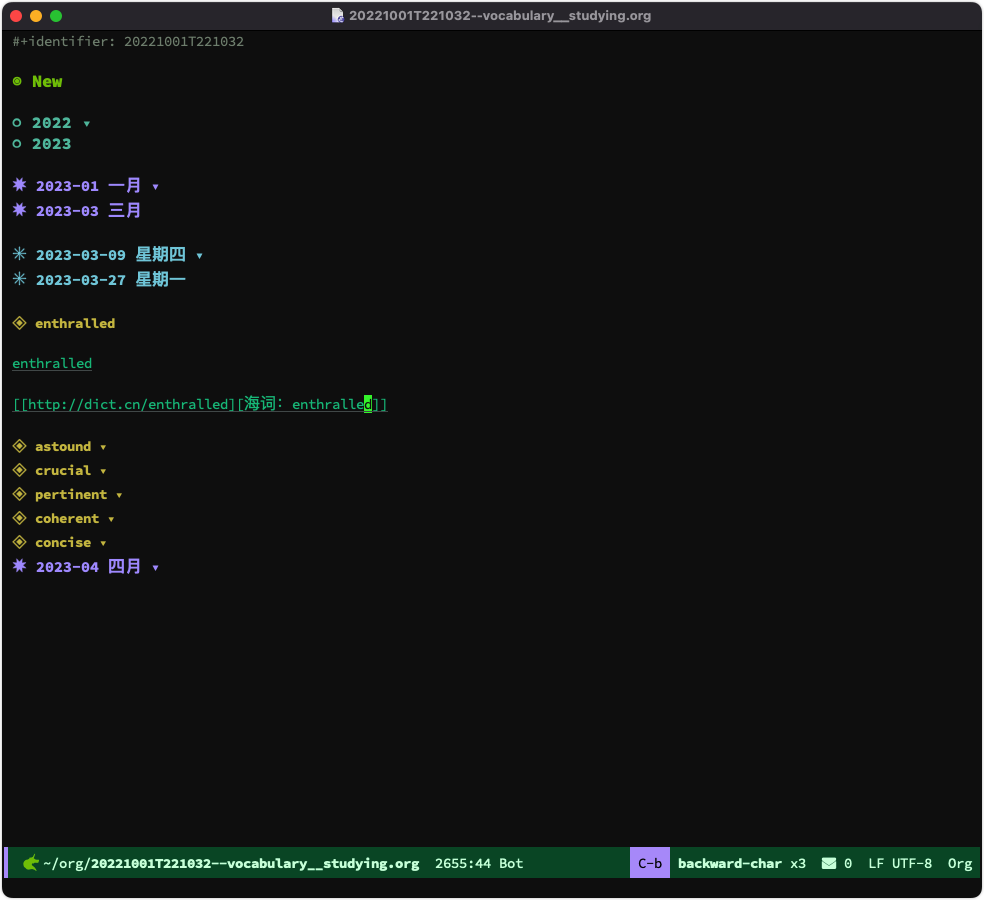Expand the folded 2022 heading arrow
The width and height of the screenshot is (984, 900).
click(x=87, y=124)
